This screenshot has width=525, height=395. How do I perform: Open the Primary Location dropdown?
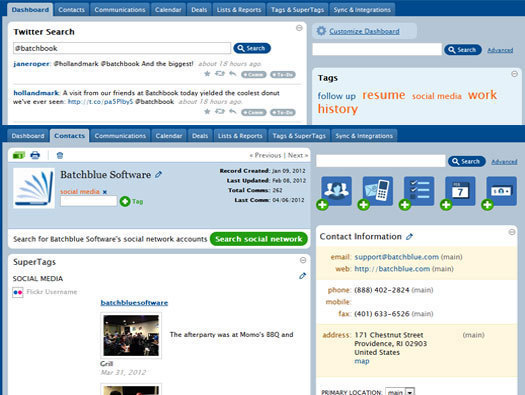(x=410, y=392)
